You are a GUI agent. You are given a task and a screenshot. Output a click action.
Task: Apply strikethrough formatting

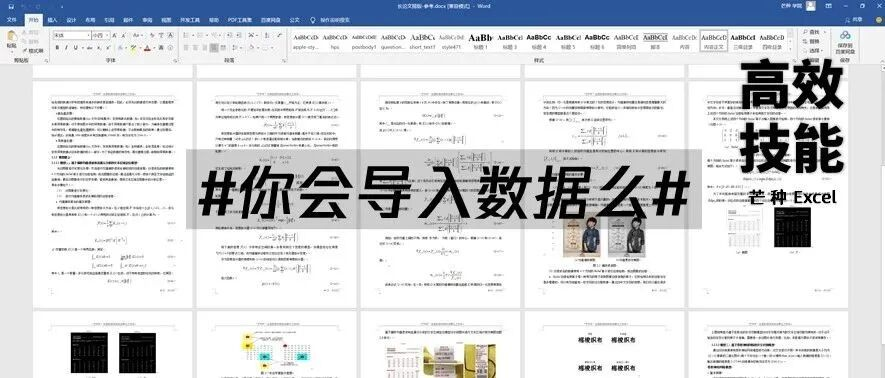pyautogui.click(x=90, y=48)
